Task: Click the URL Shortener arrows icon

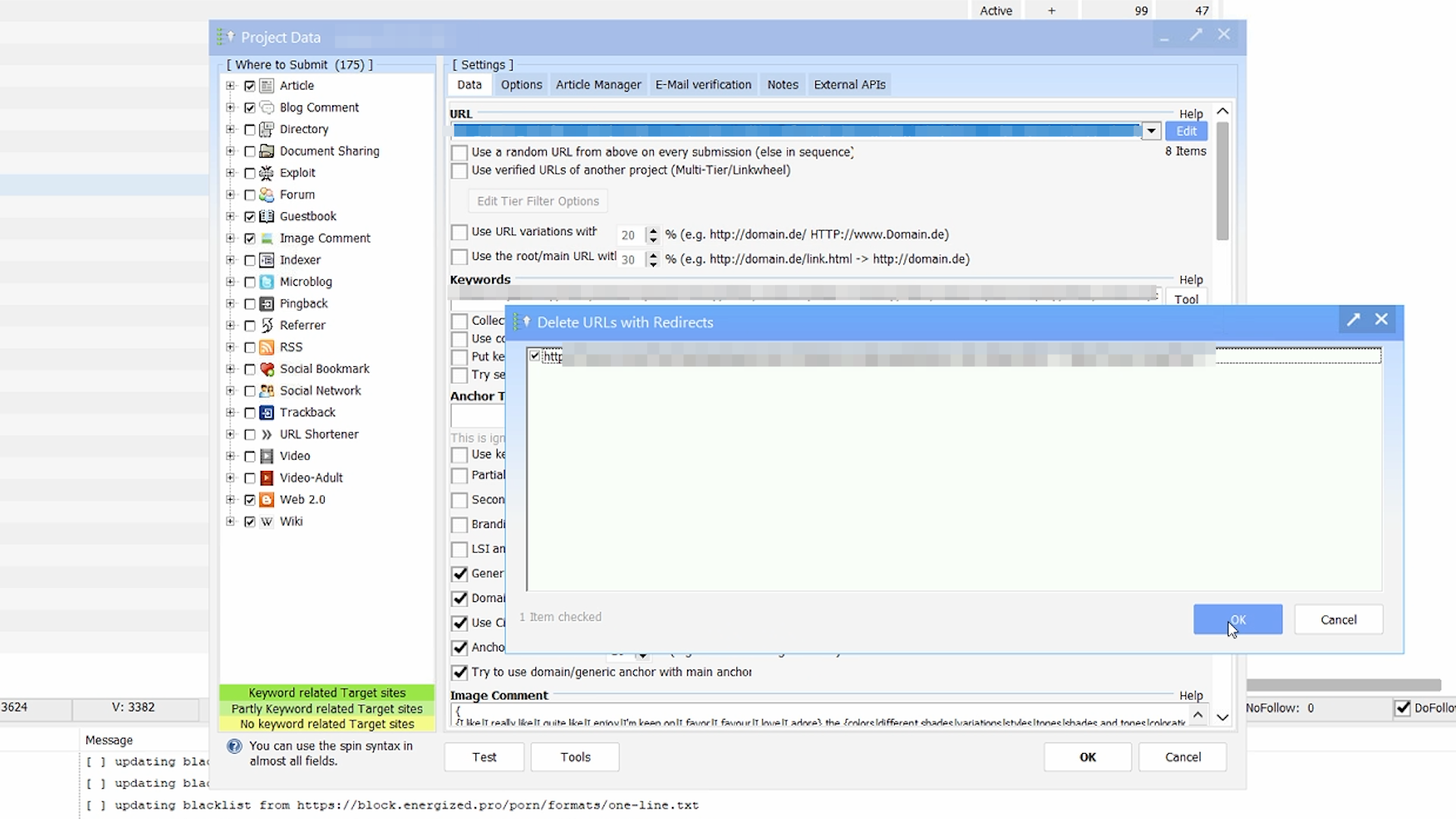Action: click(267, 435)
